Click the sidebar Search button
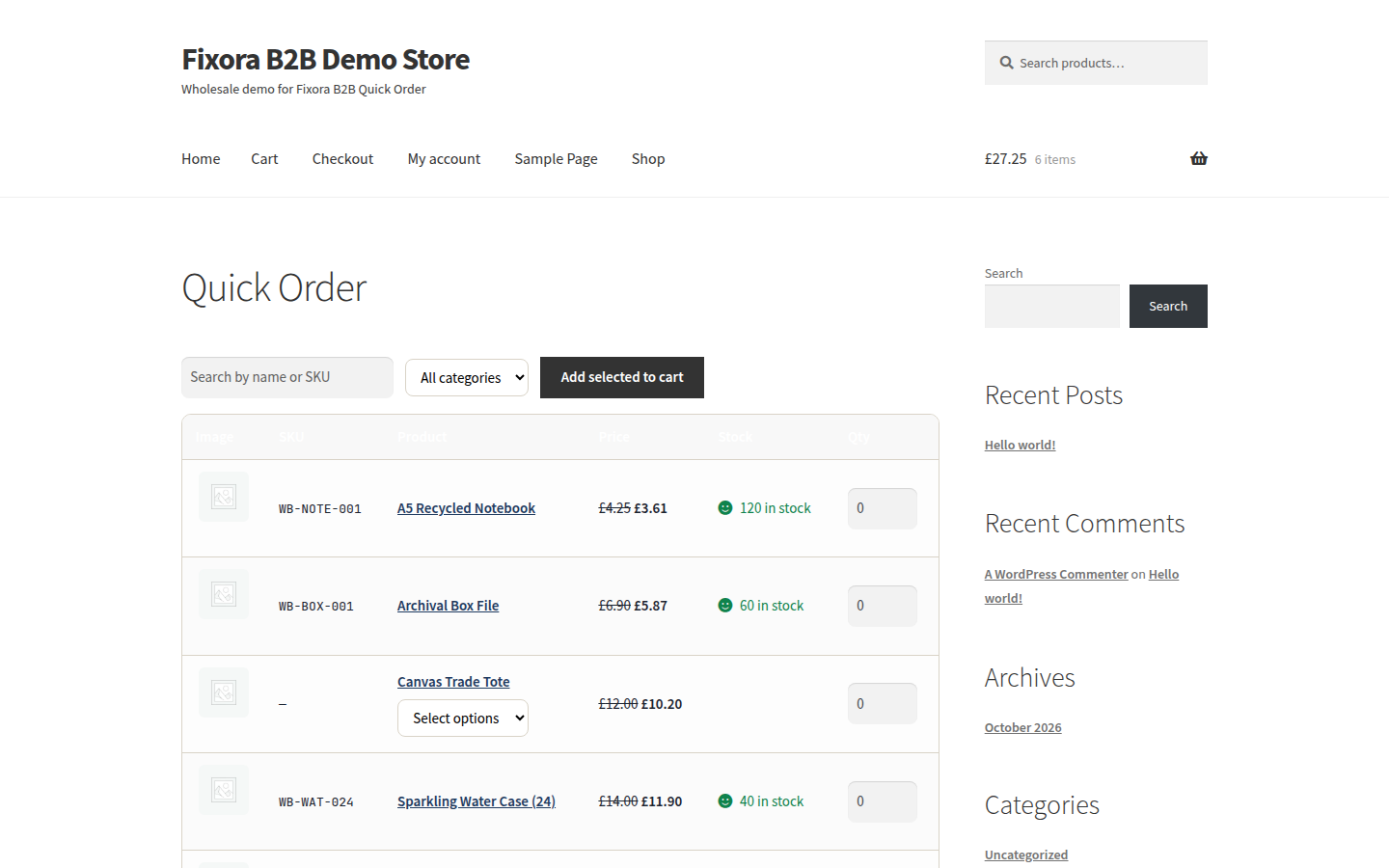 pyautogui.click(x=1168, y=306)
